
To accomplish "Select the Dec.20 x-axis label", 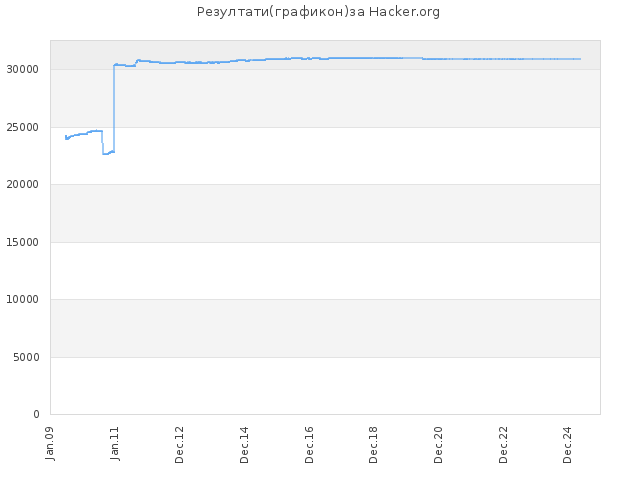I will (x=438, y=445).
